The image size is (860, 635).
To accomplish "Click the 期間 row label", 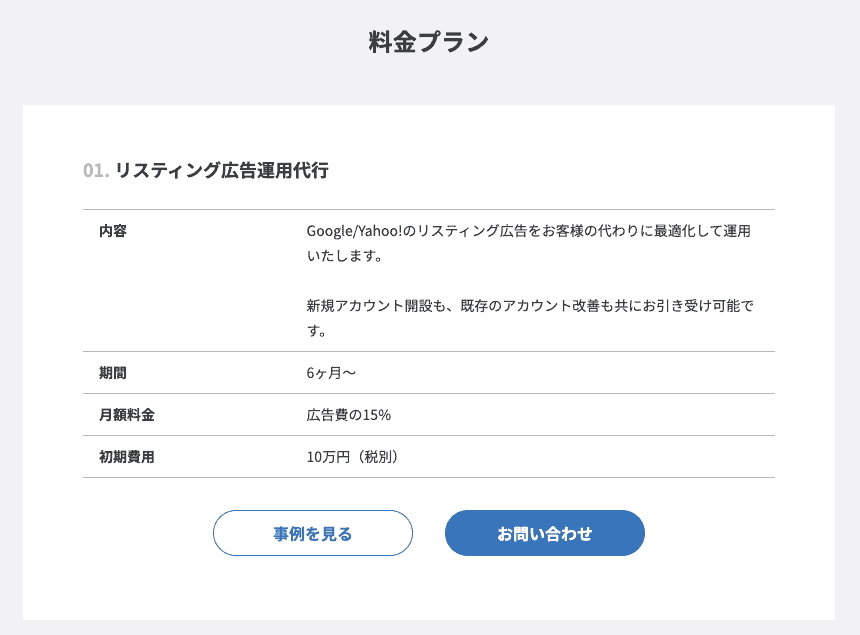I will click(113, 373).
